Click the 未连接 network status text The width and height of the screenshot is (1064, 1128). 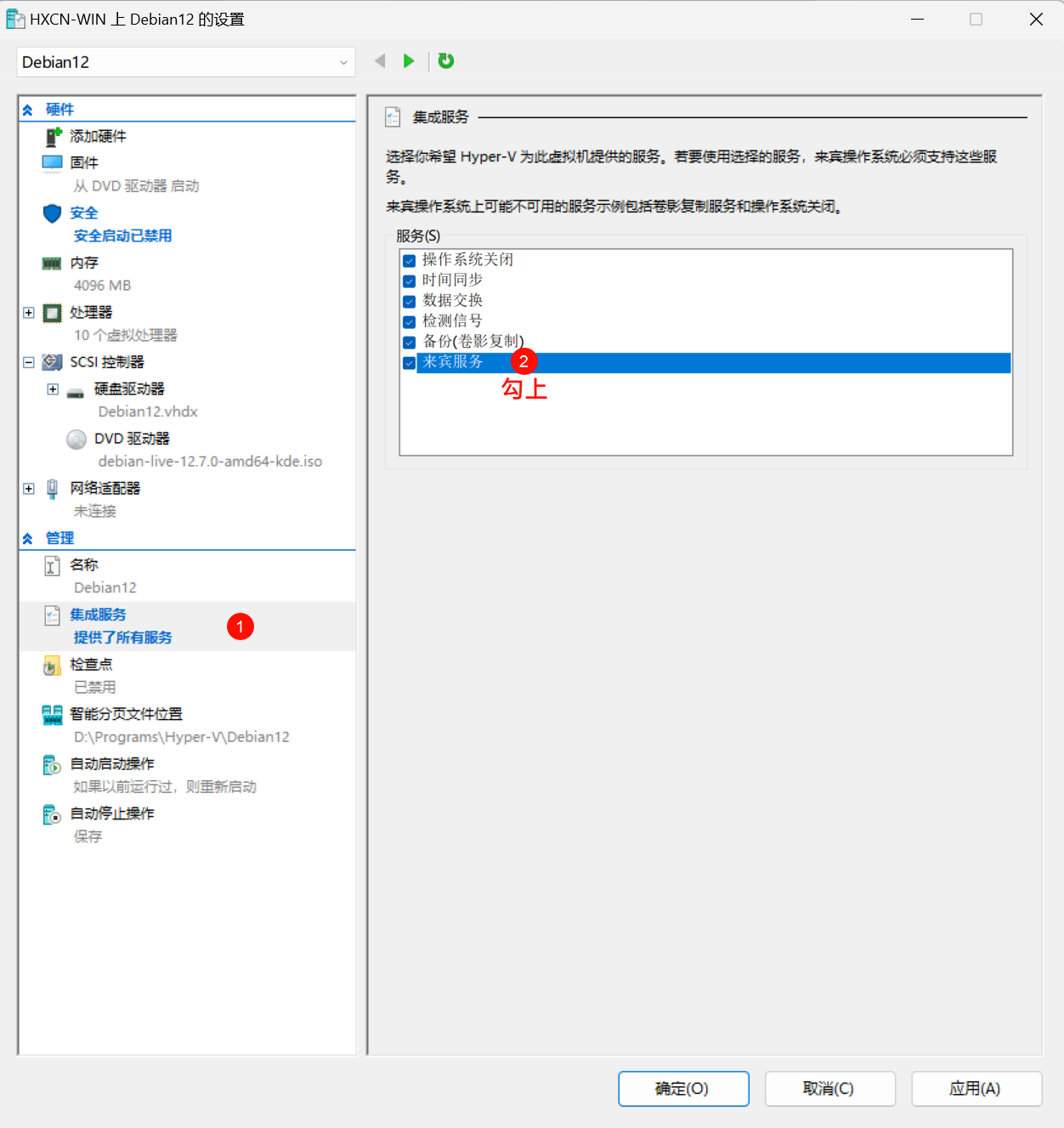94,511
